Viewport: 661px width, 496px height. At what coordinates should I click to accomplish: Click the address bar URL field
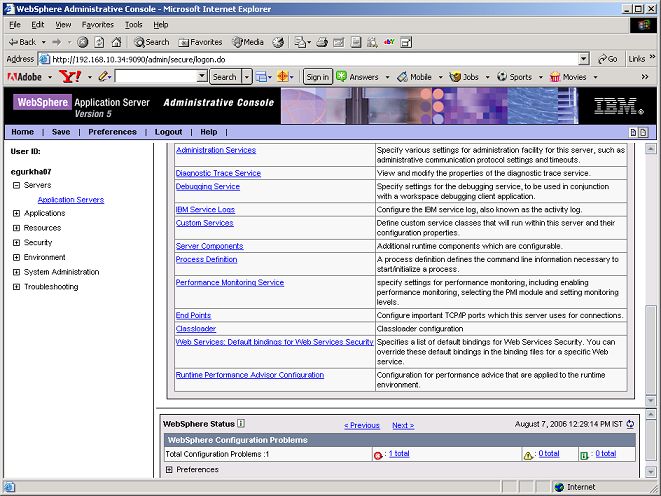click(x=314, y=59)
